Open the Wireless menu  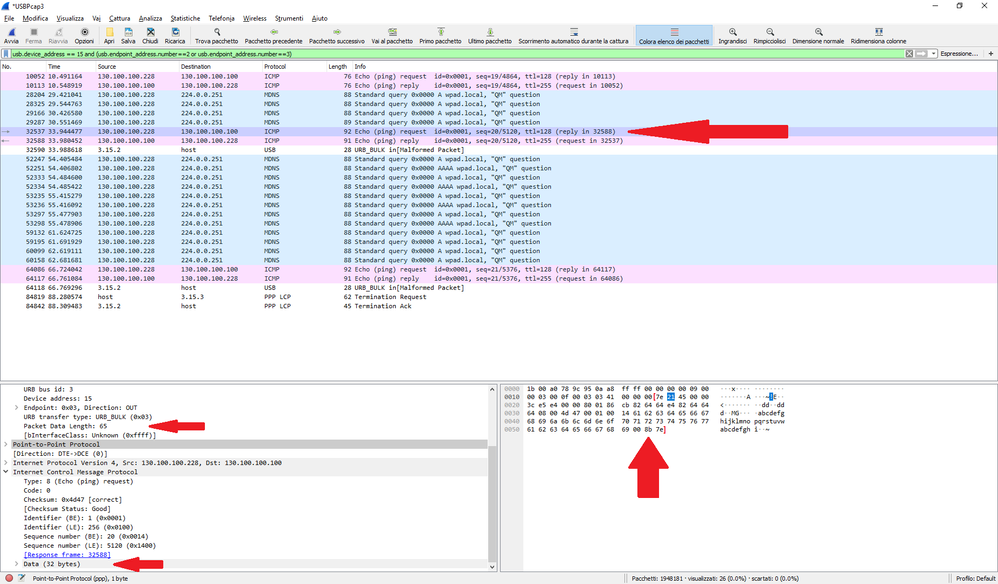255,18
